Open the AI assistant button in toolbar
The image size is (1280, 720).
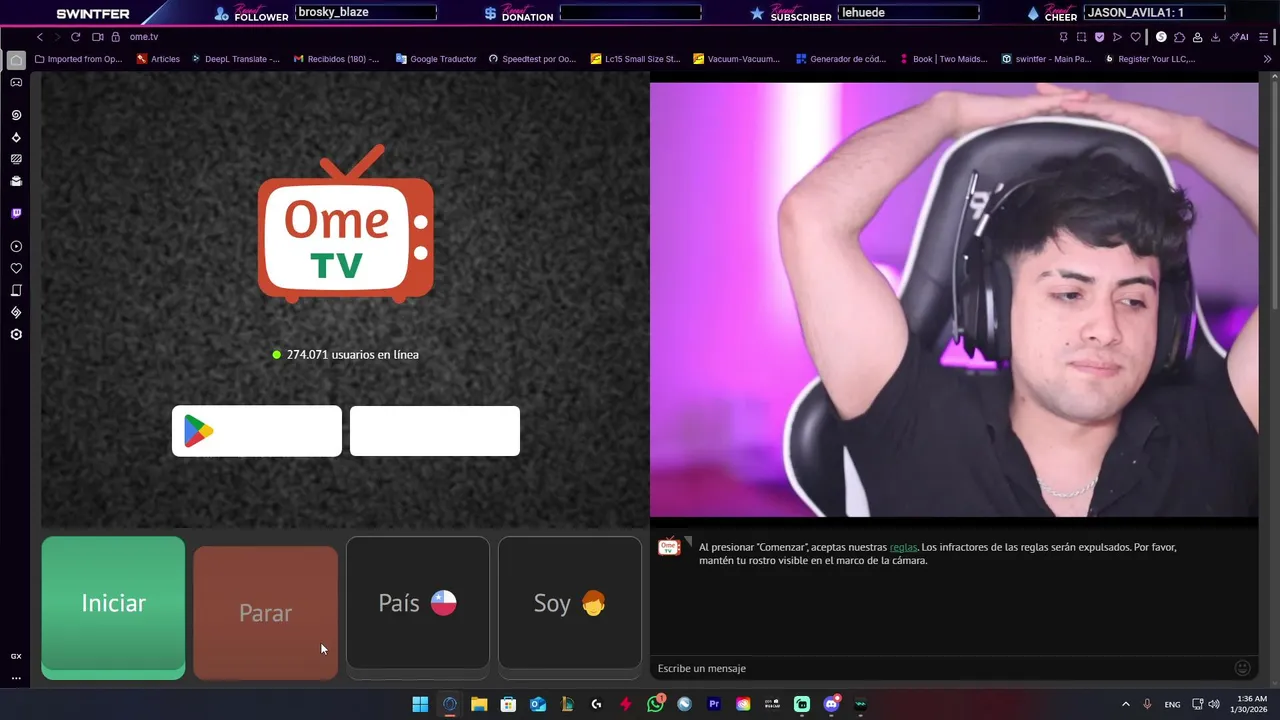click(1239, 37)
